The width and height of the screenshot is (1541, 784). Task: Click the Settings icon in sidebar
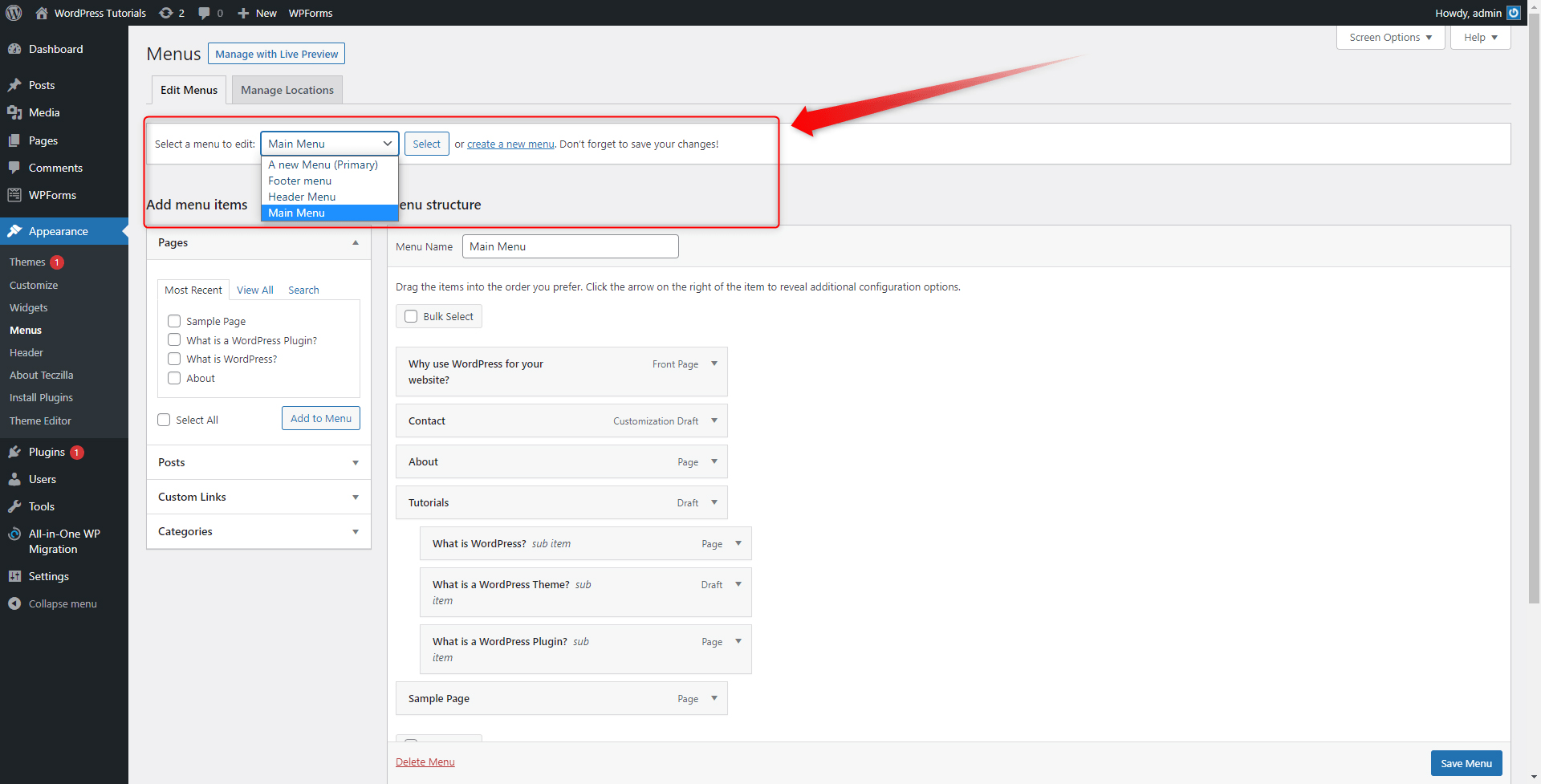tap(14, 576)
